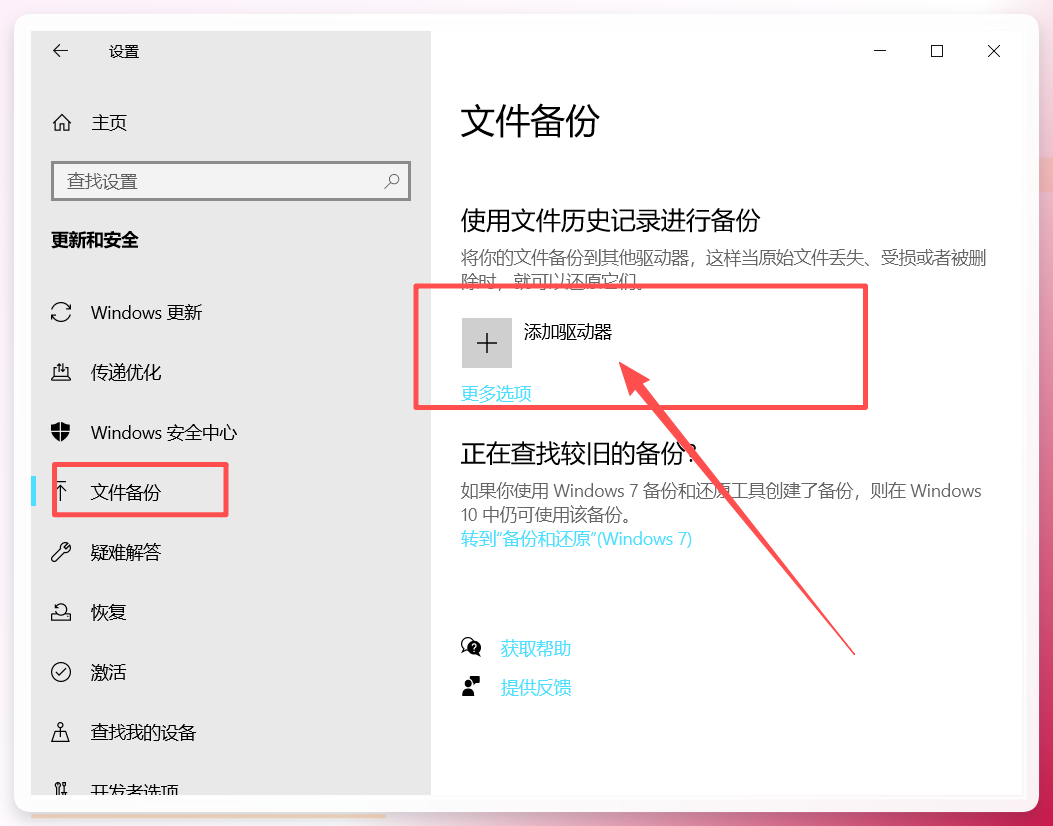The width and height of the screenshot is (1053, 826).
Task: Click the home icon beside 主页
Action: click(62, 122)
